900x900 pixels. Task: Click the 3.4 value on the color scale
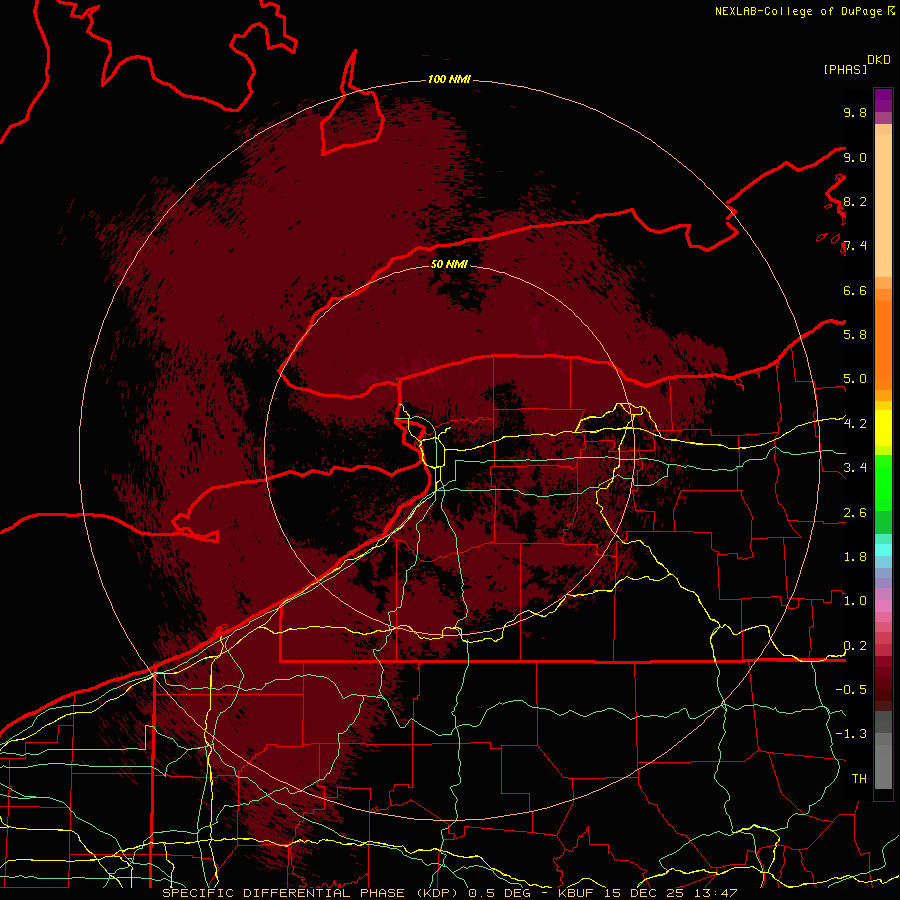(855, 467)
